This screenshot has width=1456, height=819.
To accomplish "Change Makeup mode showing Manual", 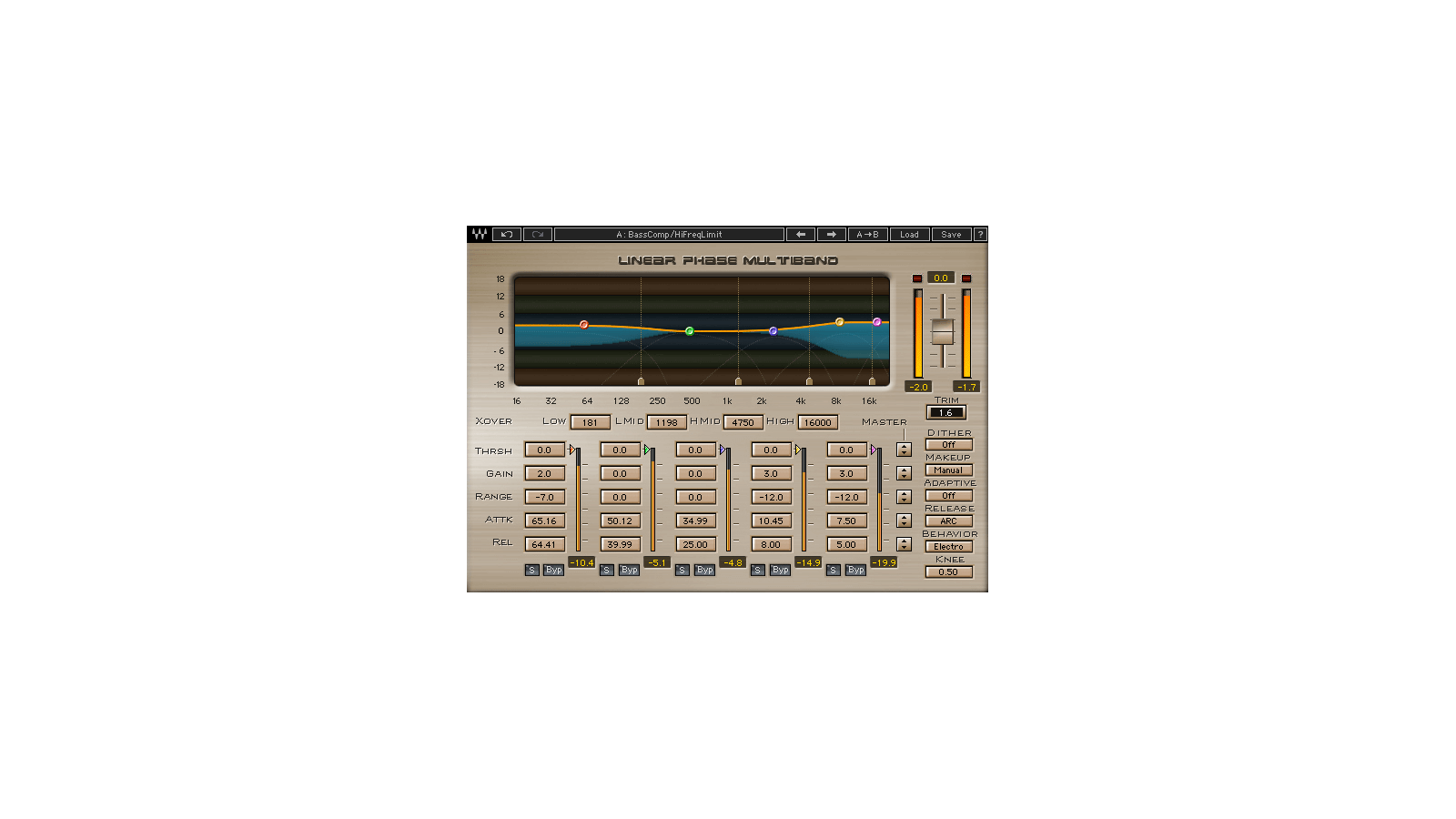I will pos(949,470).
